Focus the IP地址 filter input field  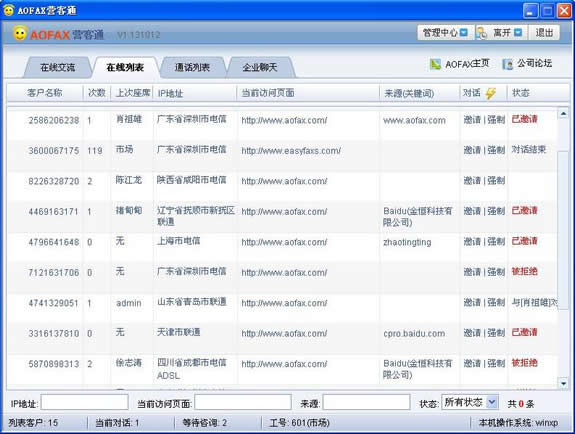[x=85, y=402]
